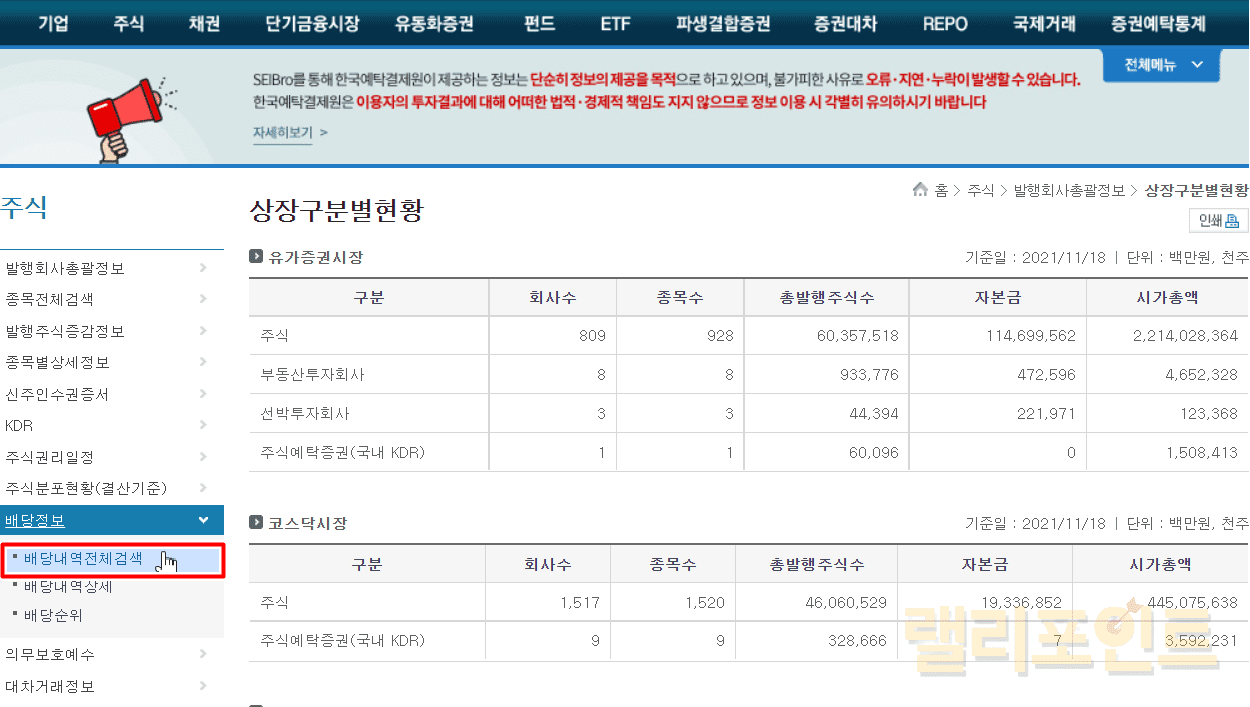Viewport: 1250px width, 707px height.
Task: Open the ETF top menu
Action: pos(615,23)
